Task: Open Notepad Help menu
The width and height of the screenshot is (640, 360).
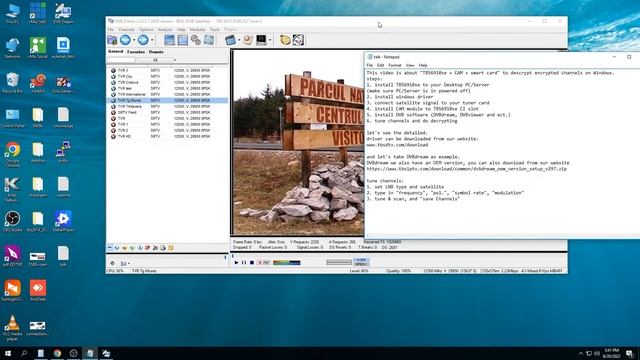Action: point(423,65)
